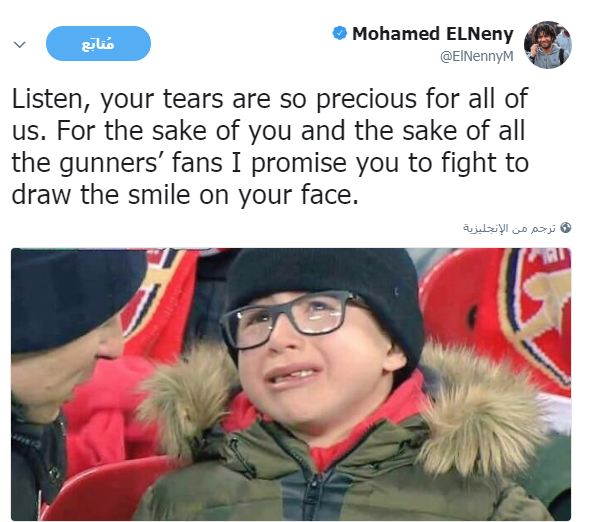
Task: Open the attached photo of the crying boy
Action: (x=291, y=384)
